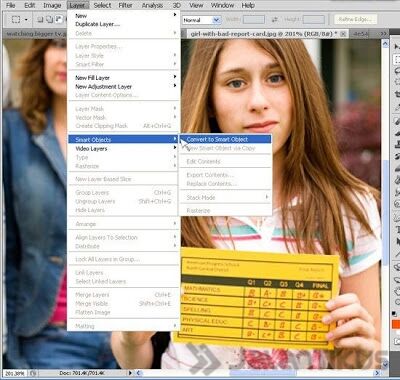
Task: Open the Style dropdown showing Normal
Action: tap(202, 20)
